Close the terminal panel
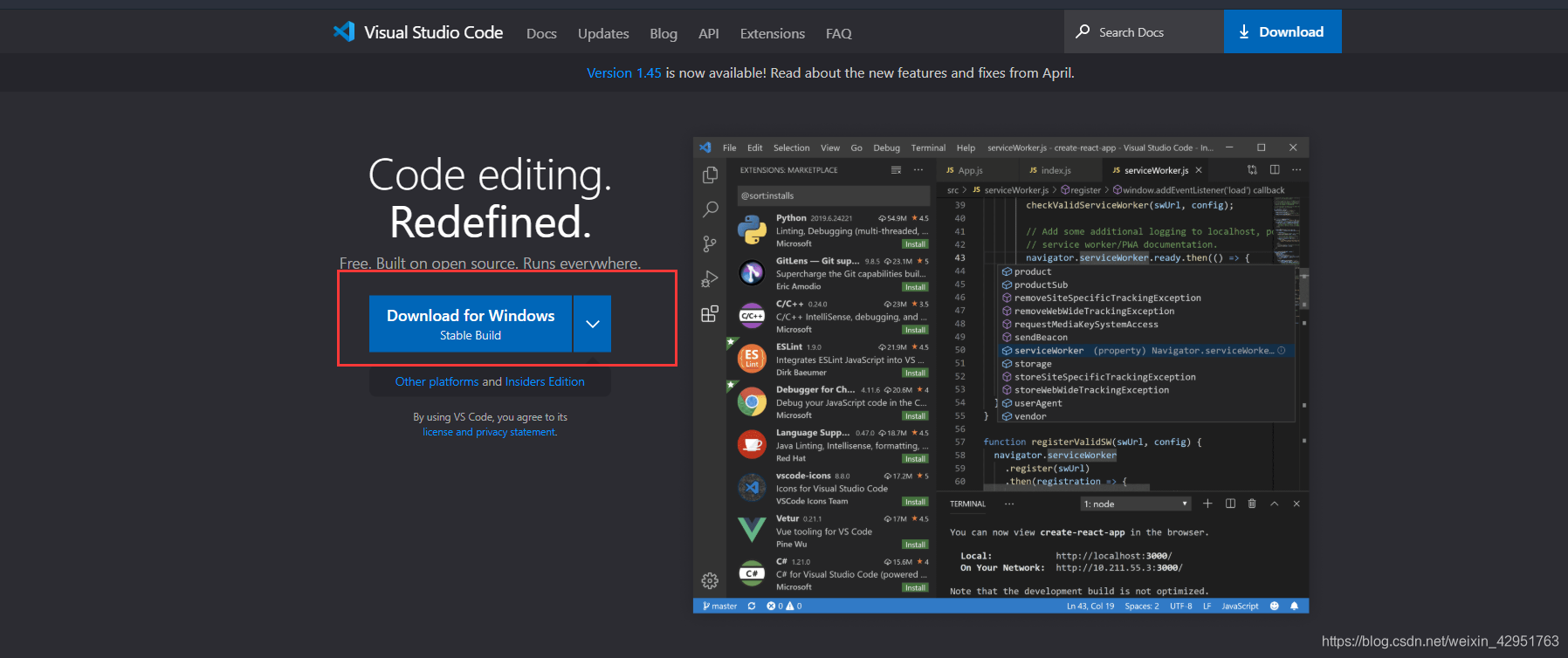The image size is (1568, 658). click(1296, 504)
